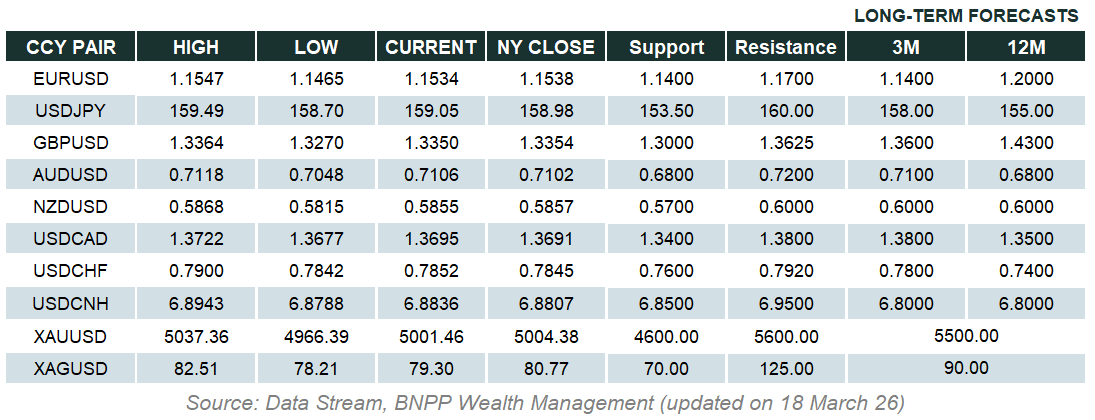The image size is (1095, 420).
Task: Click the EURUSD current price 1.1534
Action: [431, 78]
